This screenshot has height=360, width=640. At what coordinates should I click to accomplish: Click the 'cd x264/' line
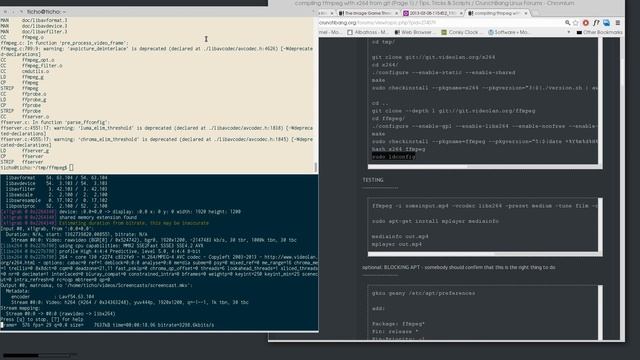click(x=384, y=65)
